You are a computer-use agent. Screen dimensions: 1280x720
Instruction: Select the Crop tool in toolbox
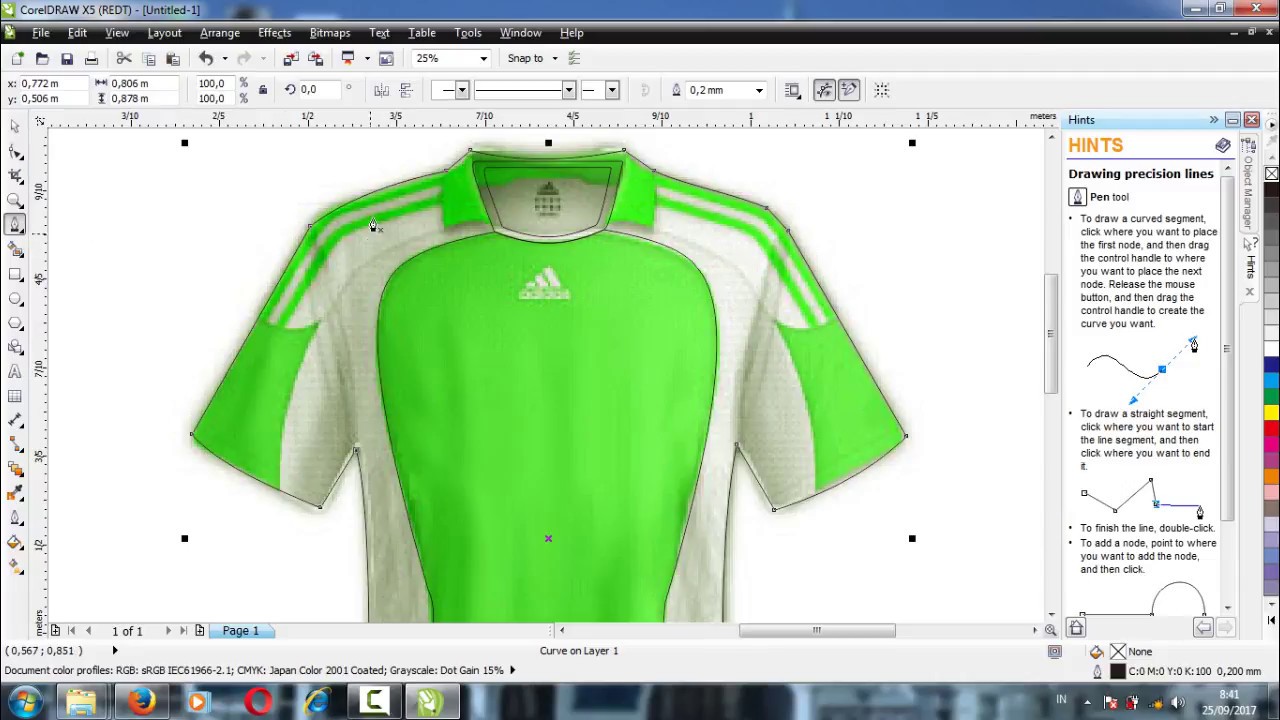click(x=15, y=175)
